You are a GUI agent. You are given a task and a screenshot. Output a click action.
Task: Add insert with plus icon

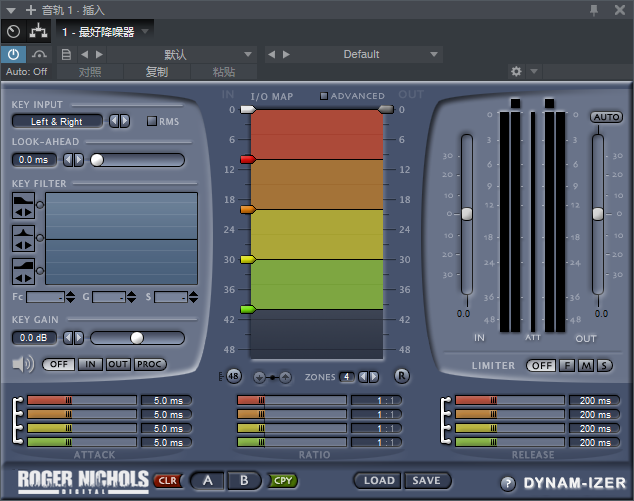pyautogui.click(x=31, y=10)
